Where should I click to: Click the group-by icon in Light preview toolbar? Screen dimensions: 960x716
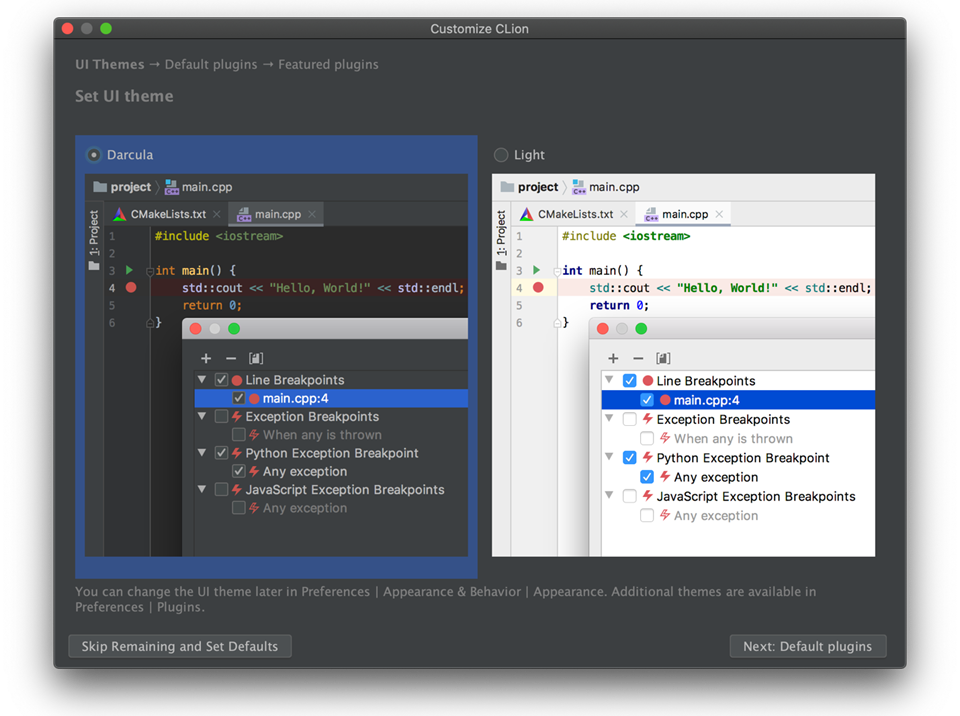tap(663, 358)
